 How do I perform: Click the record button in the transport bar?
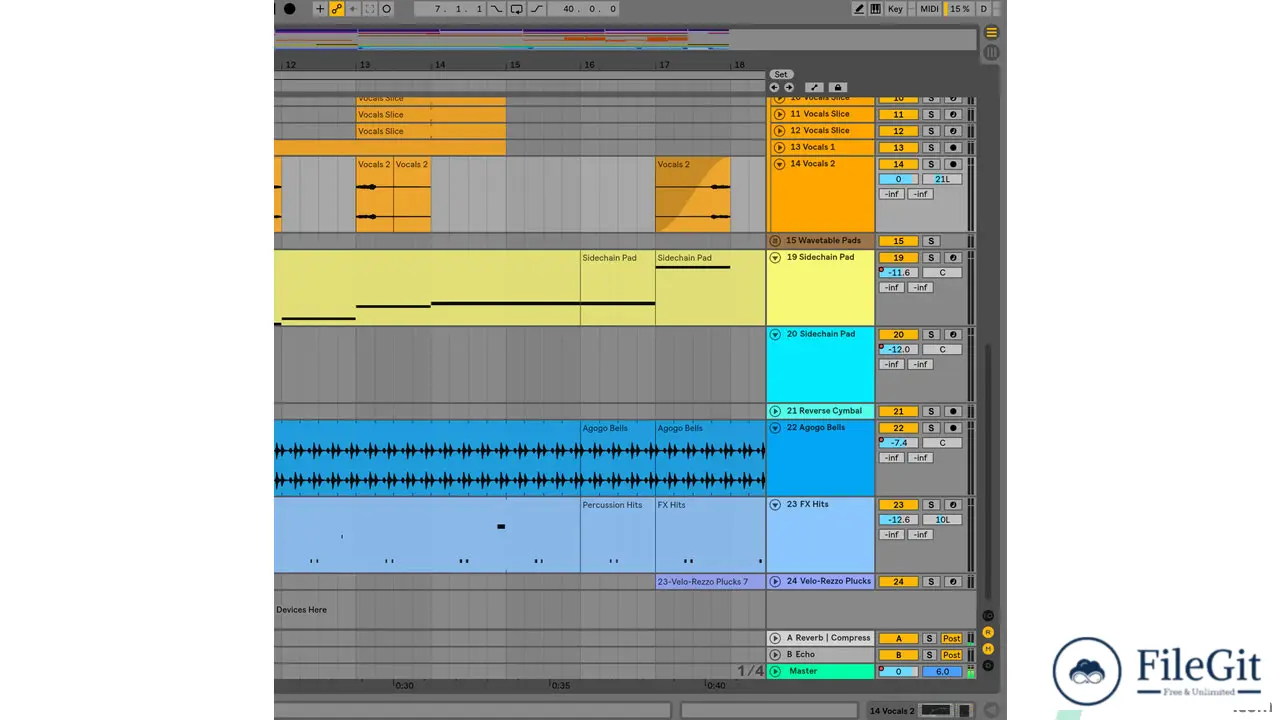click(290, 9)
